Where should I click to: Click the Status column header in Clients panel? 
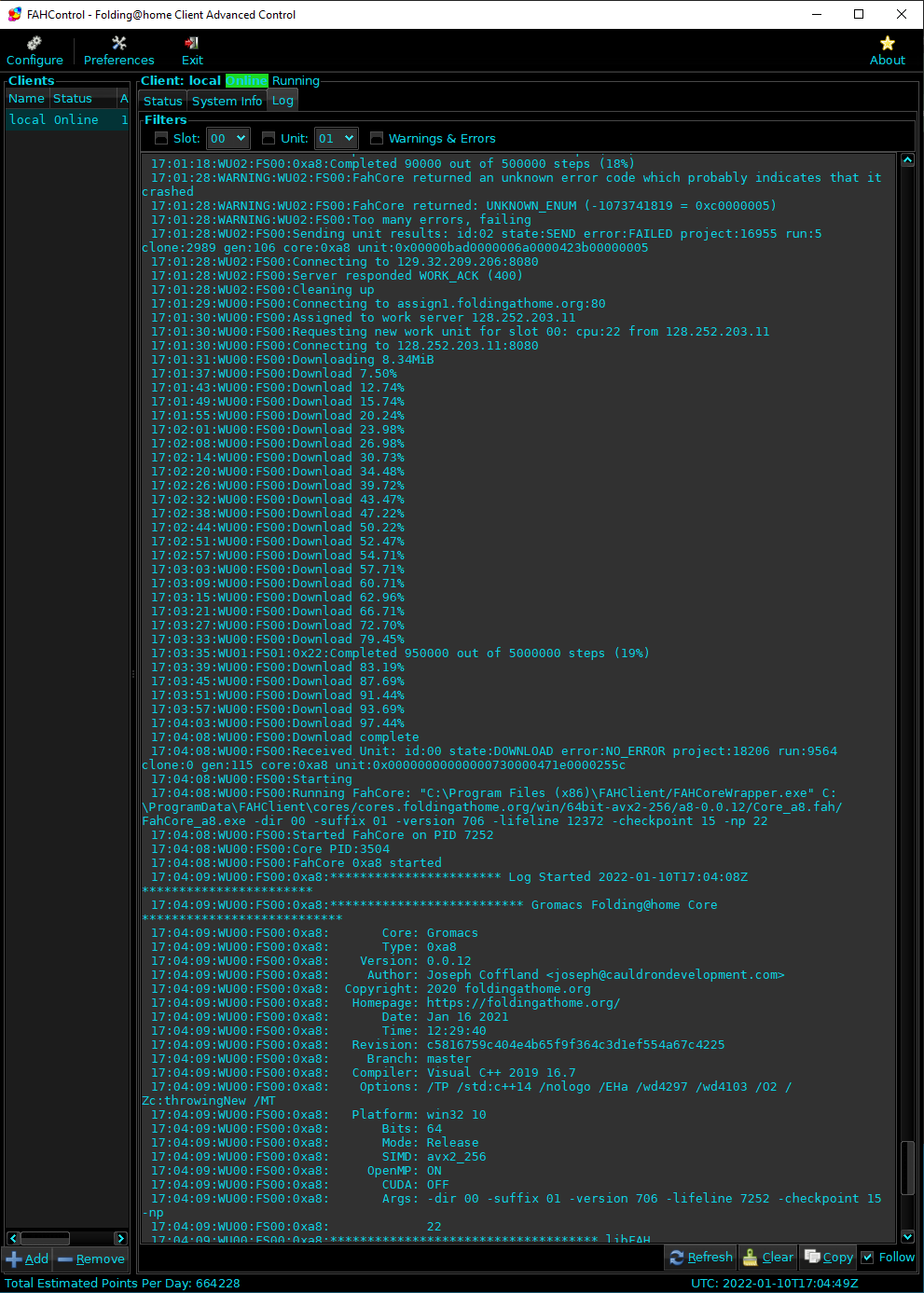pyautogui.click(x=73, y=98)
